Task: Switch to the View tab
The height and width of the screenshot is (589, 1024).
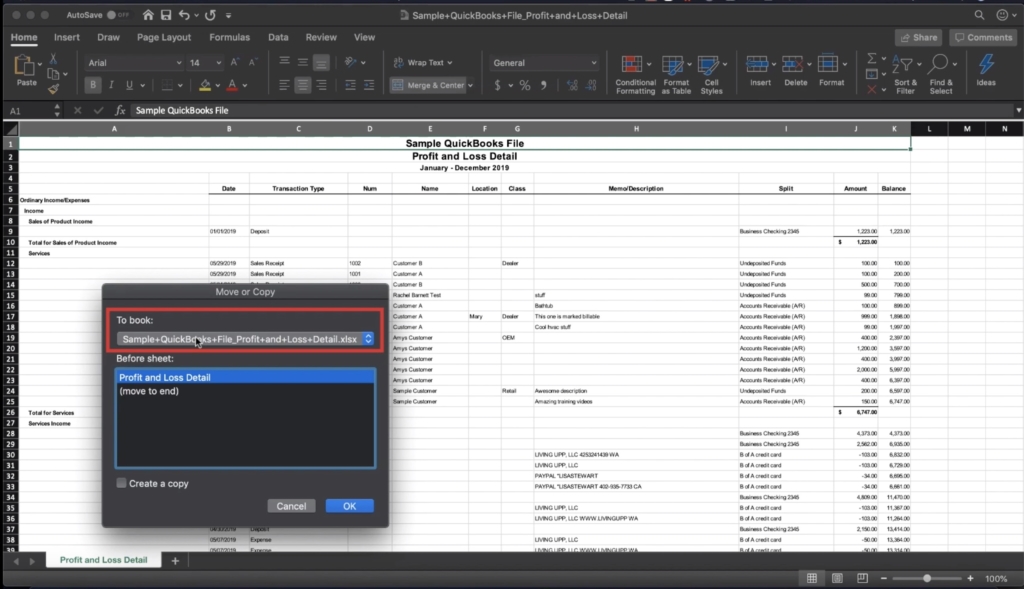Action: click(x=364, y=37)
